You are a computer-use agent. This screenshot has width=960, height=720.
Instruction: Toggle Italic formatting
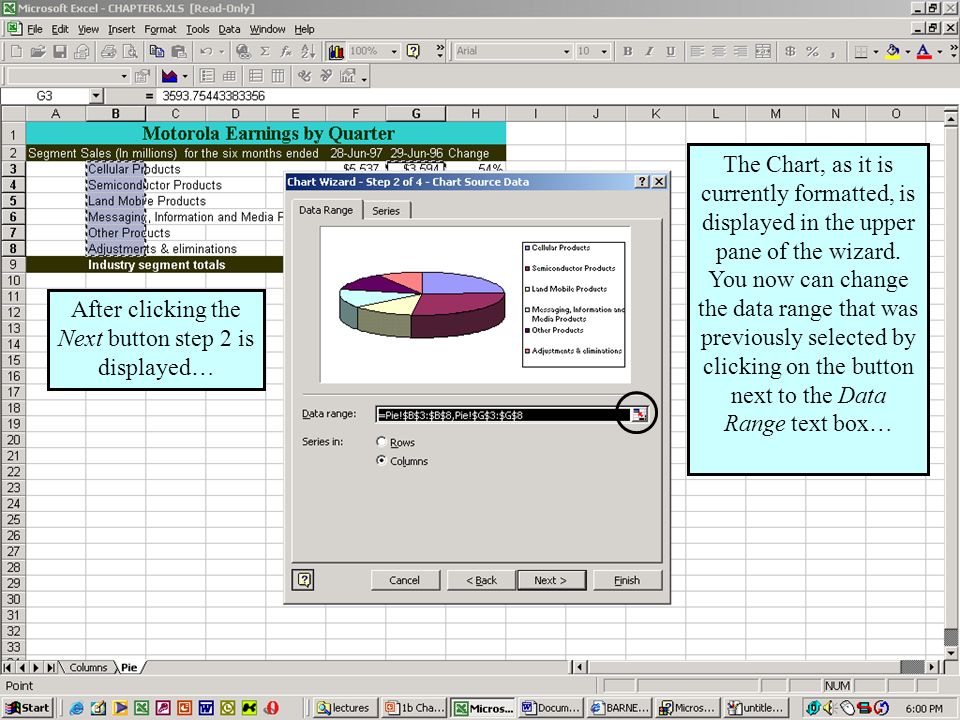point(649,51)
